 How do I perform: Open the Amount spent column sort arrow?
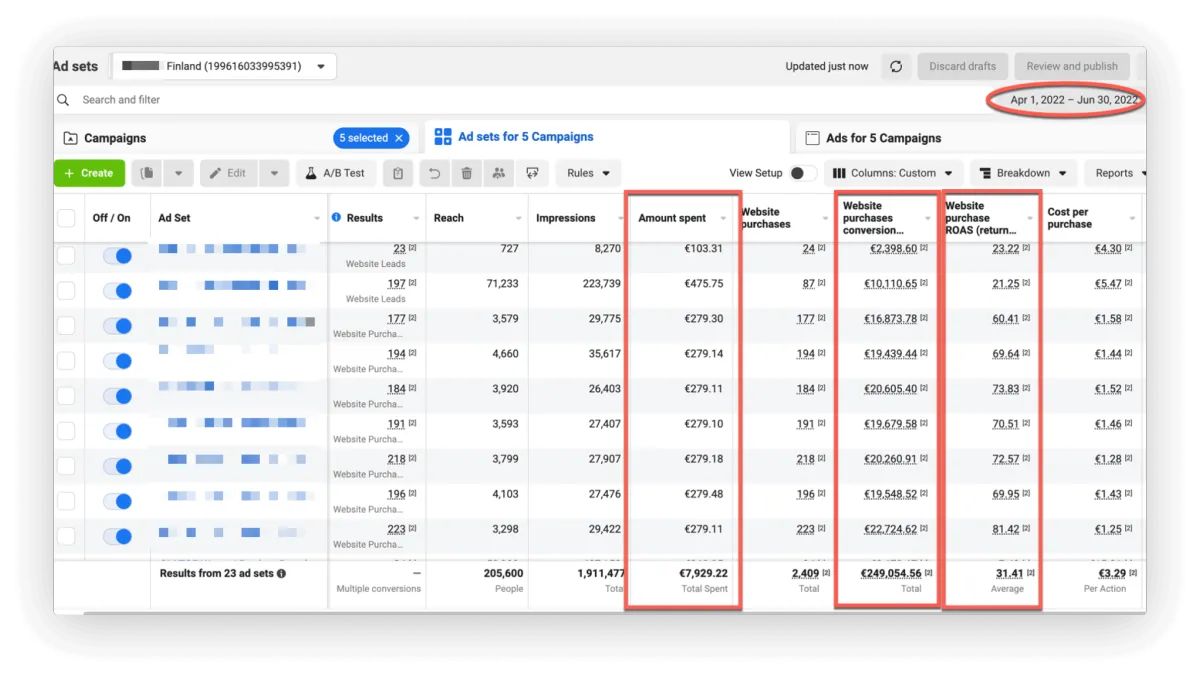coord(723,218)
